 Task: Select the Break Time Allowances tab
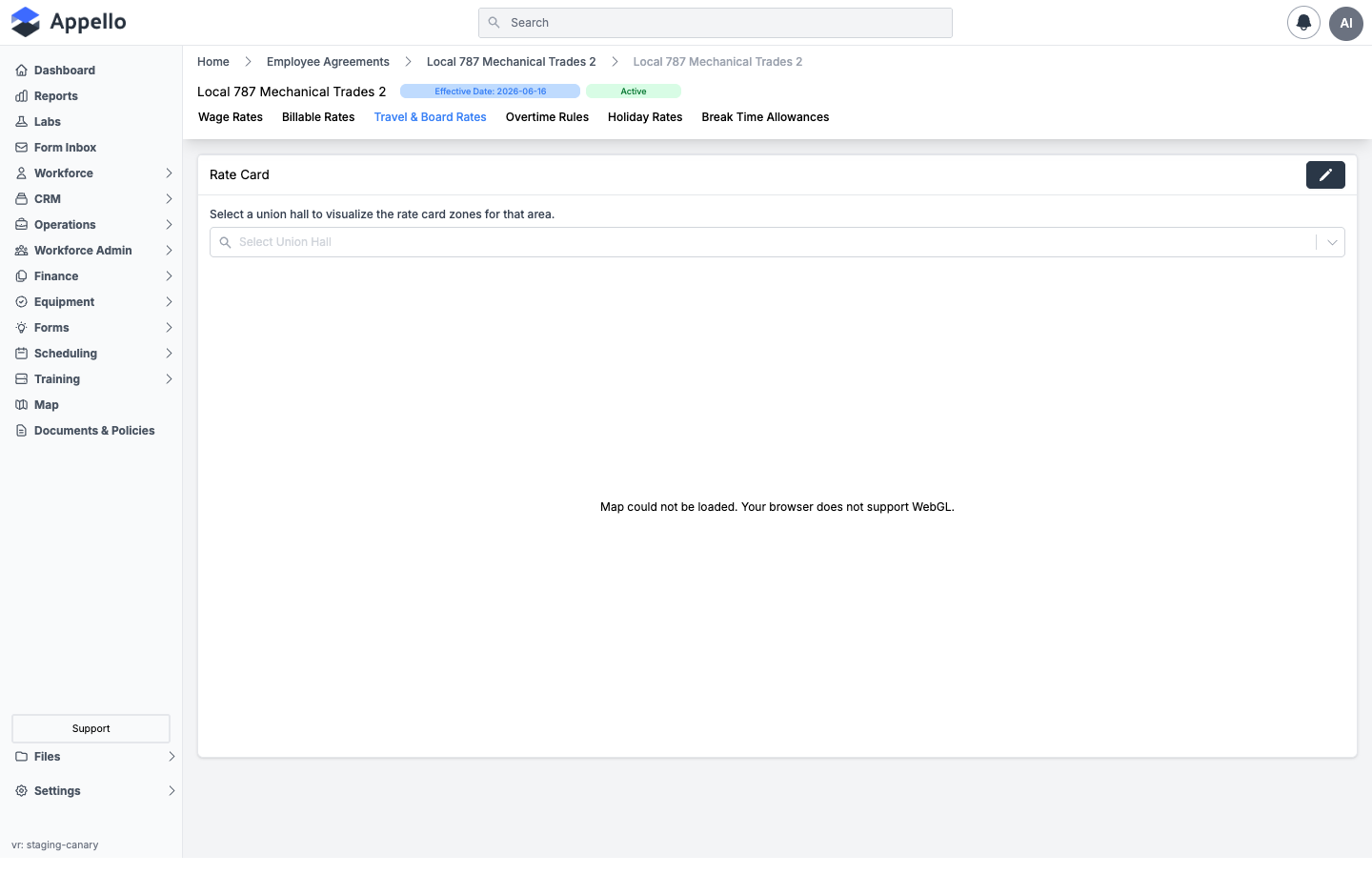[x=765, y=117]
